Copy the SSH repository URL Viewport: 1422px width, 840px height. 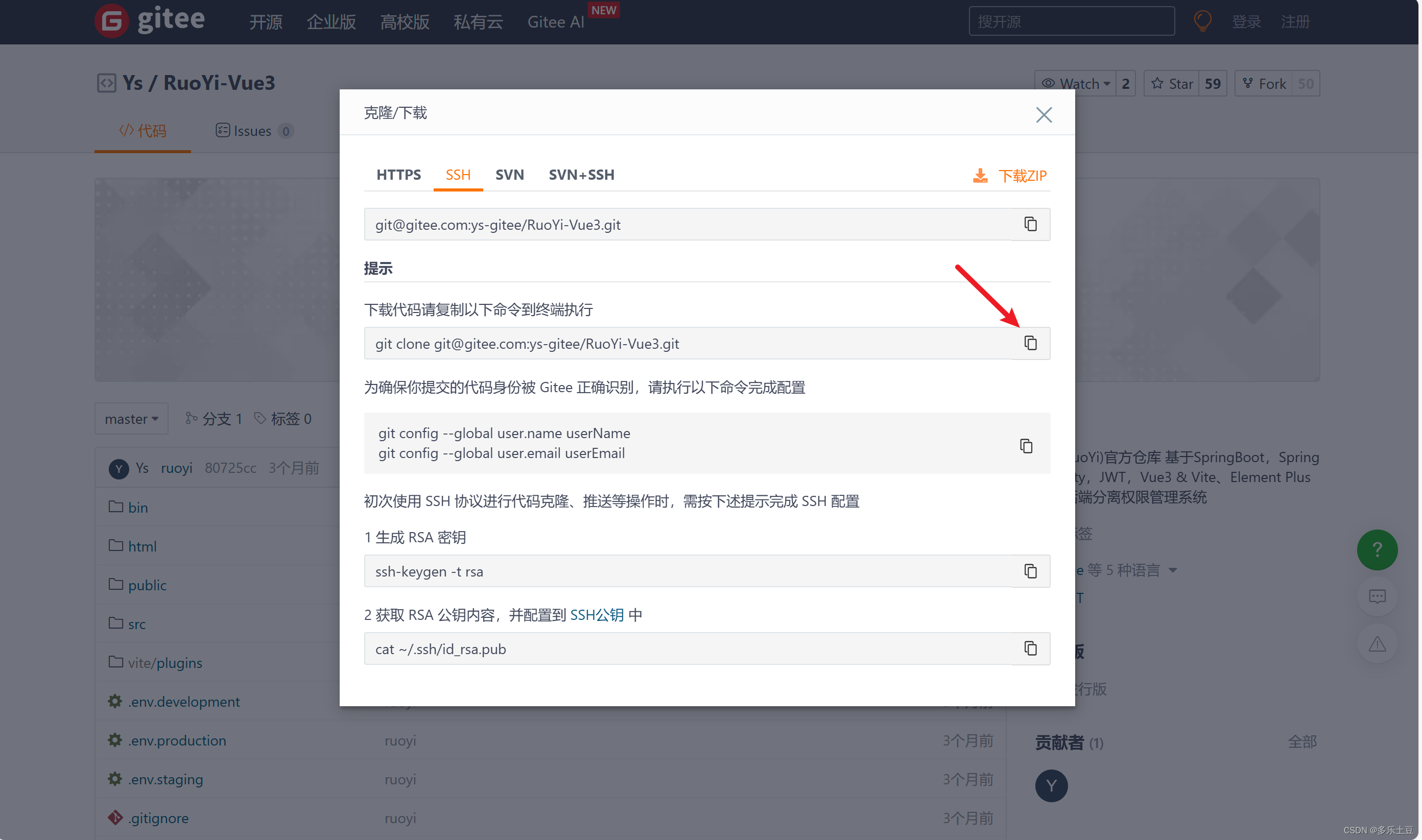pyautogui.click(x=1030, y=224)
